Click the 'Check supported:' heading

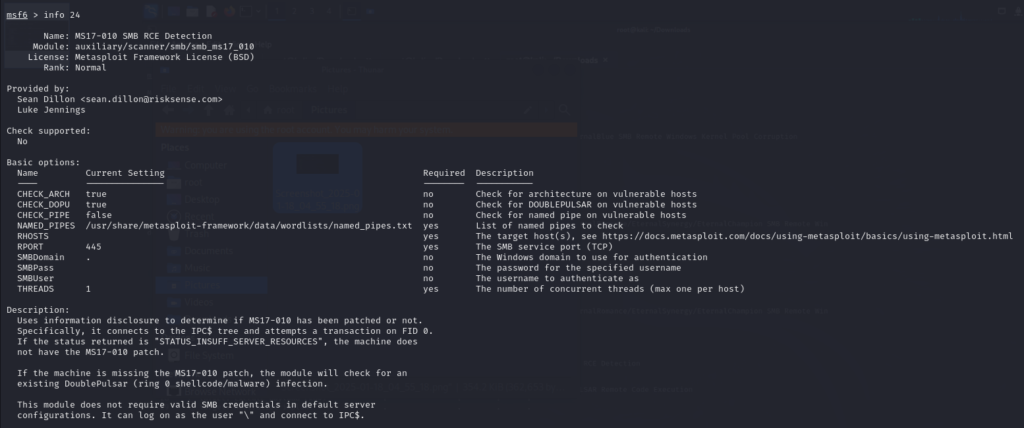pyautogui.click(x=48, y=131)
